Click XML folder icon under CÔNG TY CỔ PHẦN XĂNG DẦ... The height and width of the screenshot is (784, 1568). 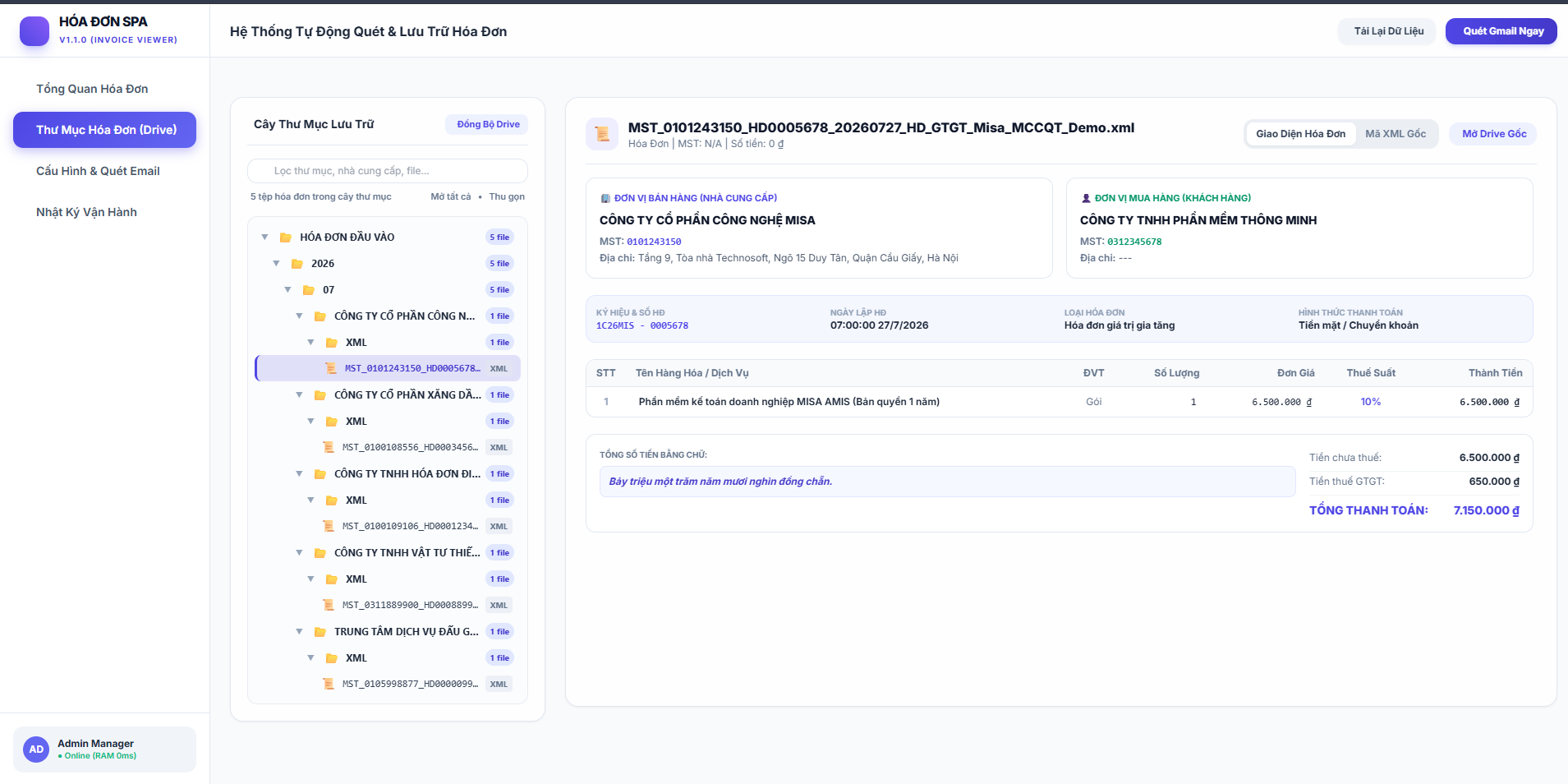pos(332,422)
